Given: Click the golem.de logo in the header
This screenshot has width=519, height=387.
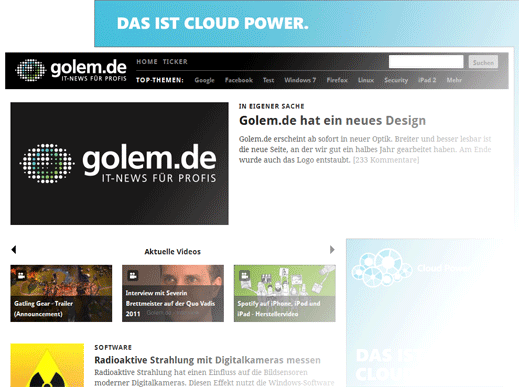Looking at the screenshot, I should pos(71,70).
